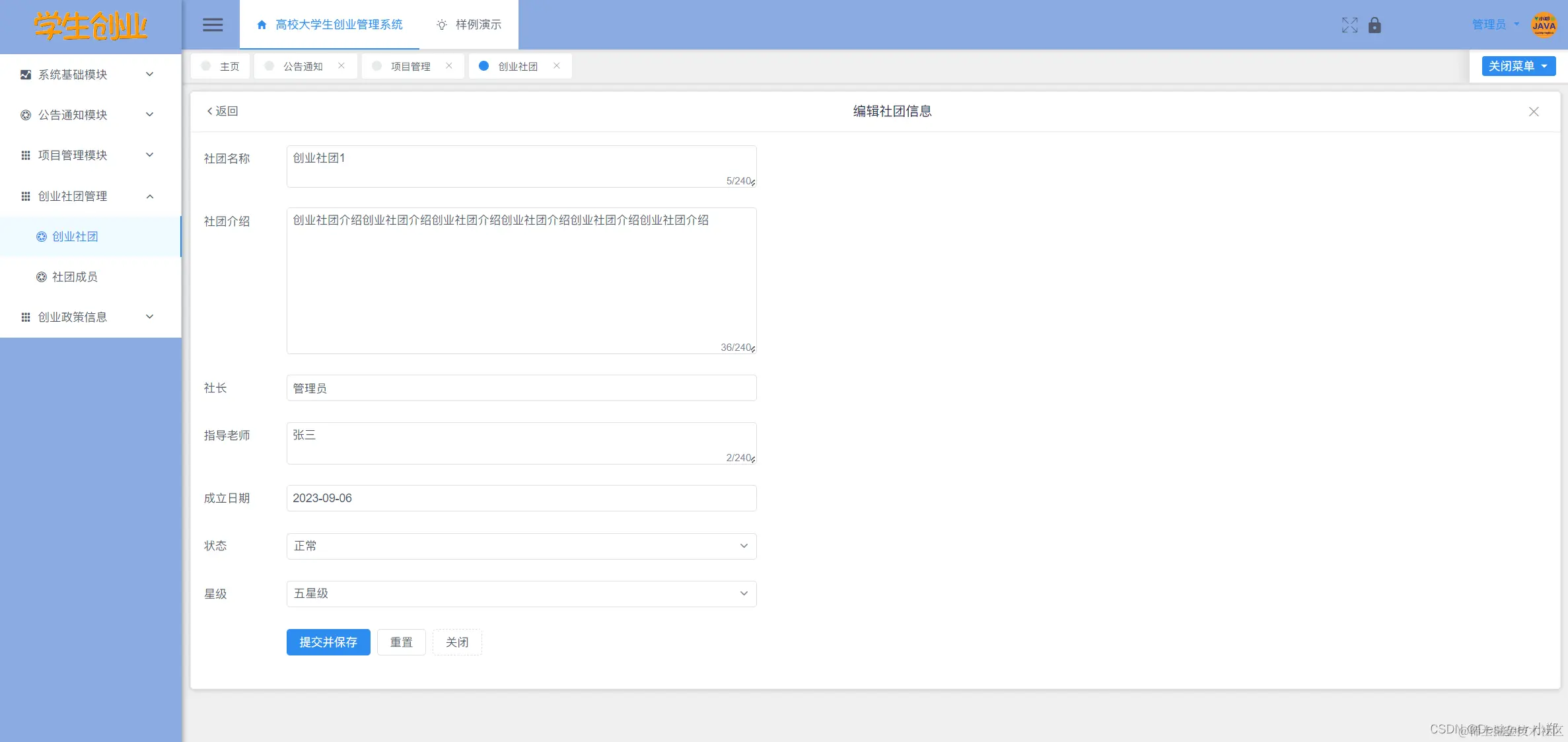Click the 重置 button

(401, 642)
